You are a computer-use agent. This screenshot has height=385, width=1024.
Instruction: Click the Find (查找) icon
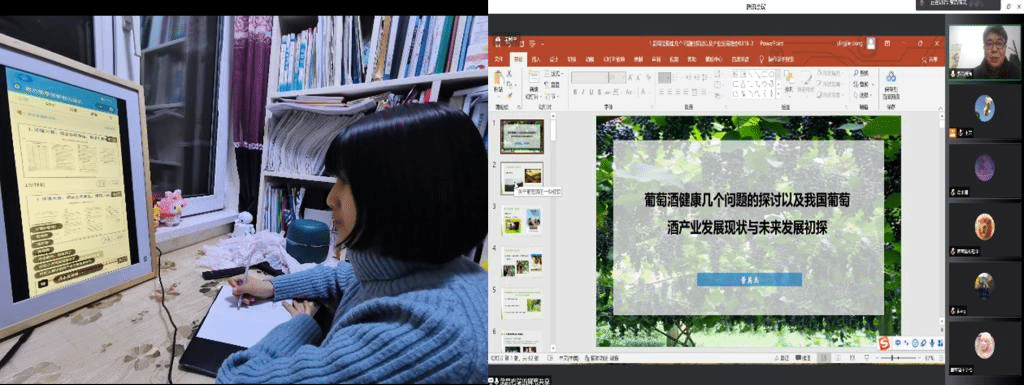pyautogui.click(x=863, y=73)
